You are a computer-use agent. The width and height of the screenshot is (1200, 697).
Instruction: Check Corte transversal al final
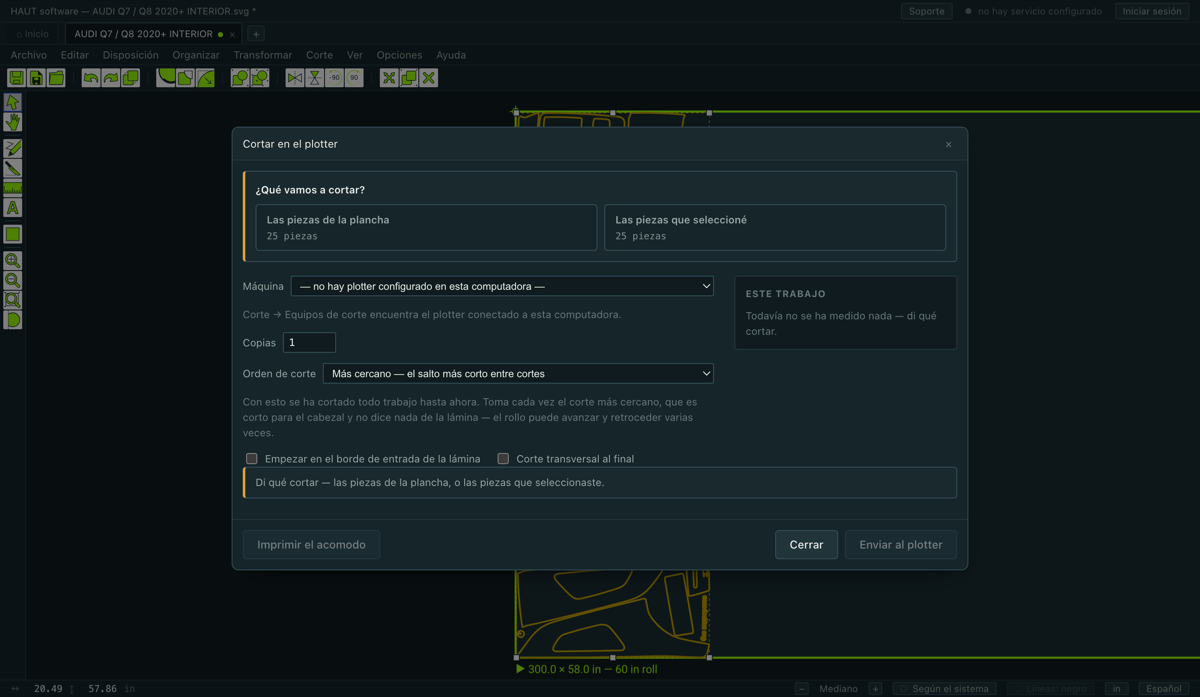tap(503, 459)
